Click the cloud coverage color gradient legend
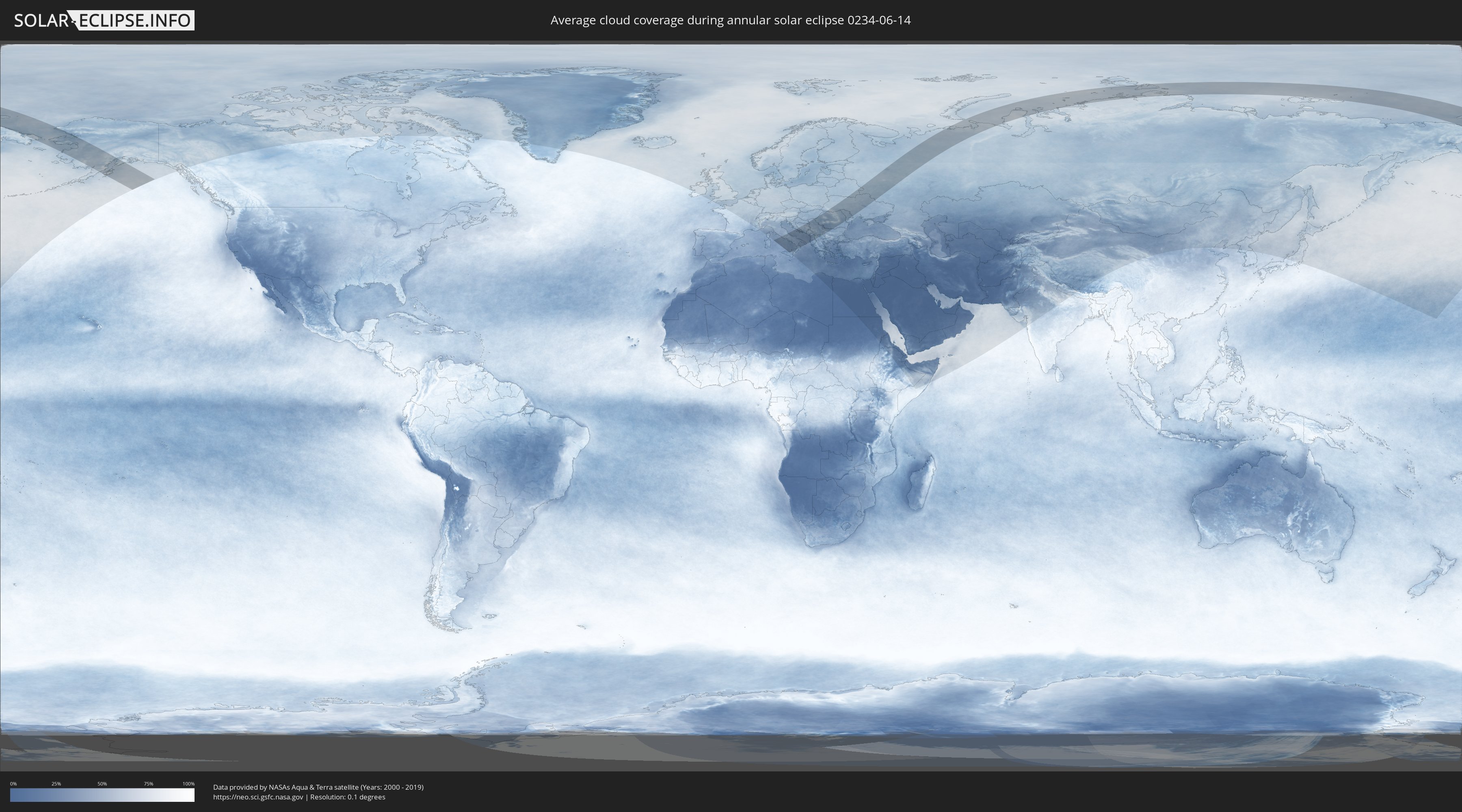The image size is (1462, 812). 102,795
